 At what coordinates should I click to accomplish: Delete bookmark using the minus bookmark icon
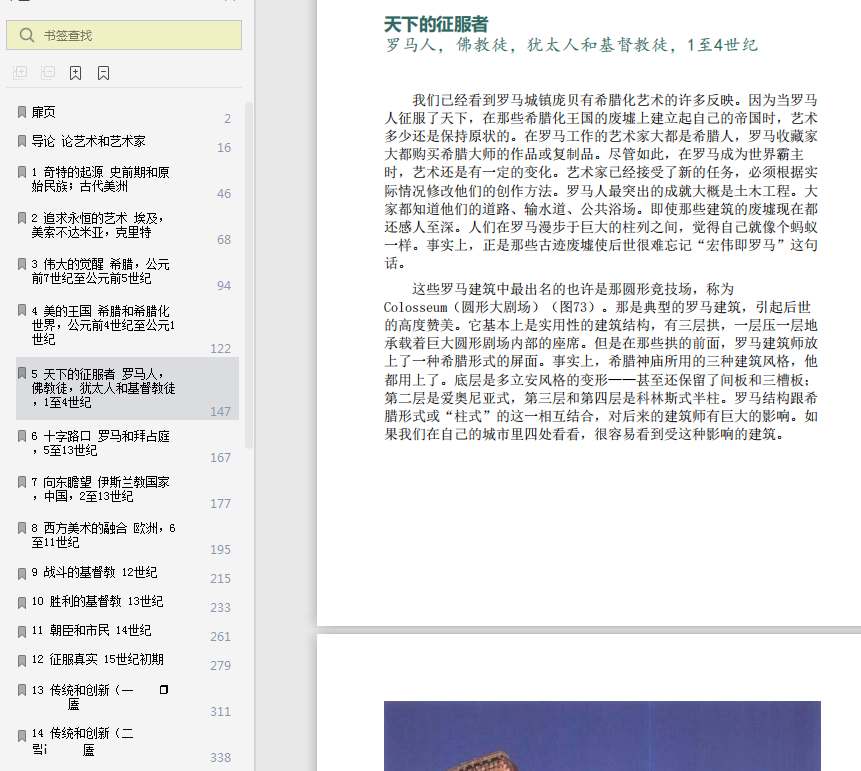tap(103, 72)
